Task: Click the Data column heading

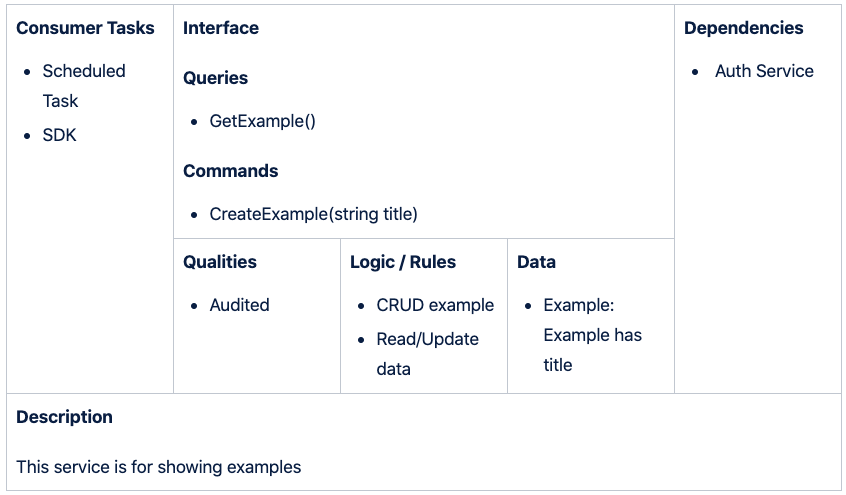Action: coord(536,262)
